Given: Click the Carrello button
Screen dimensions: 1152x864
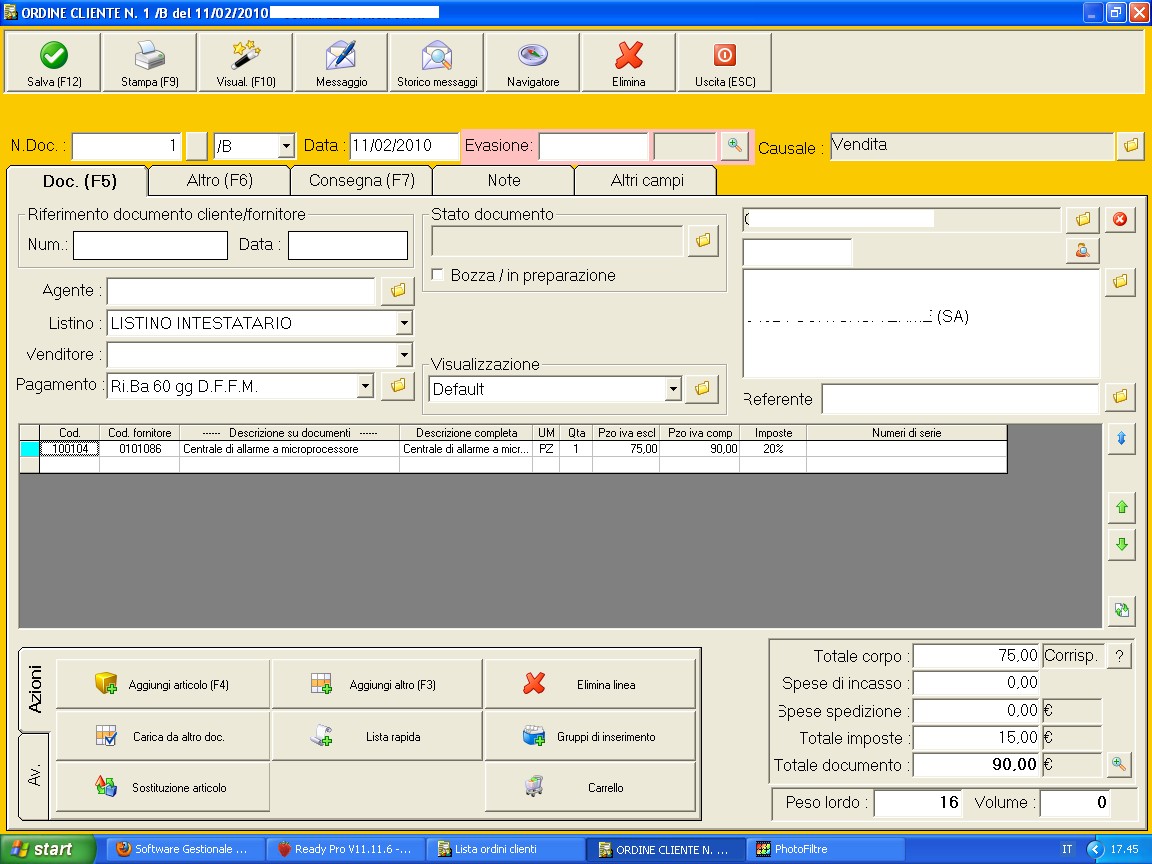Looking at the screenshot, I should (x=590, y=787).
